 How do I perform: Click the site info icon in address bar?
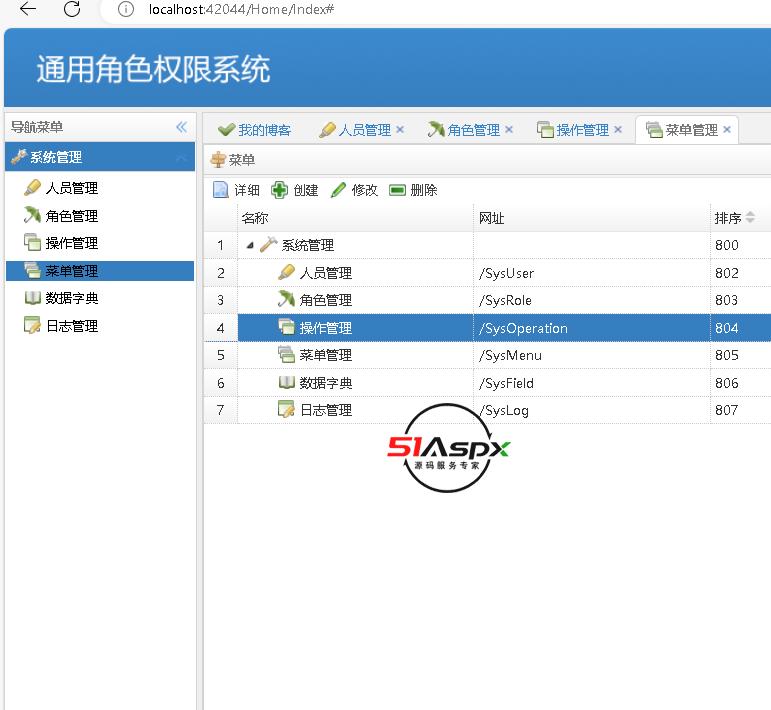point(126,9)
